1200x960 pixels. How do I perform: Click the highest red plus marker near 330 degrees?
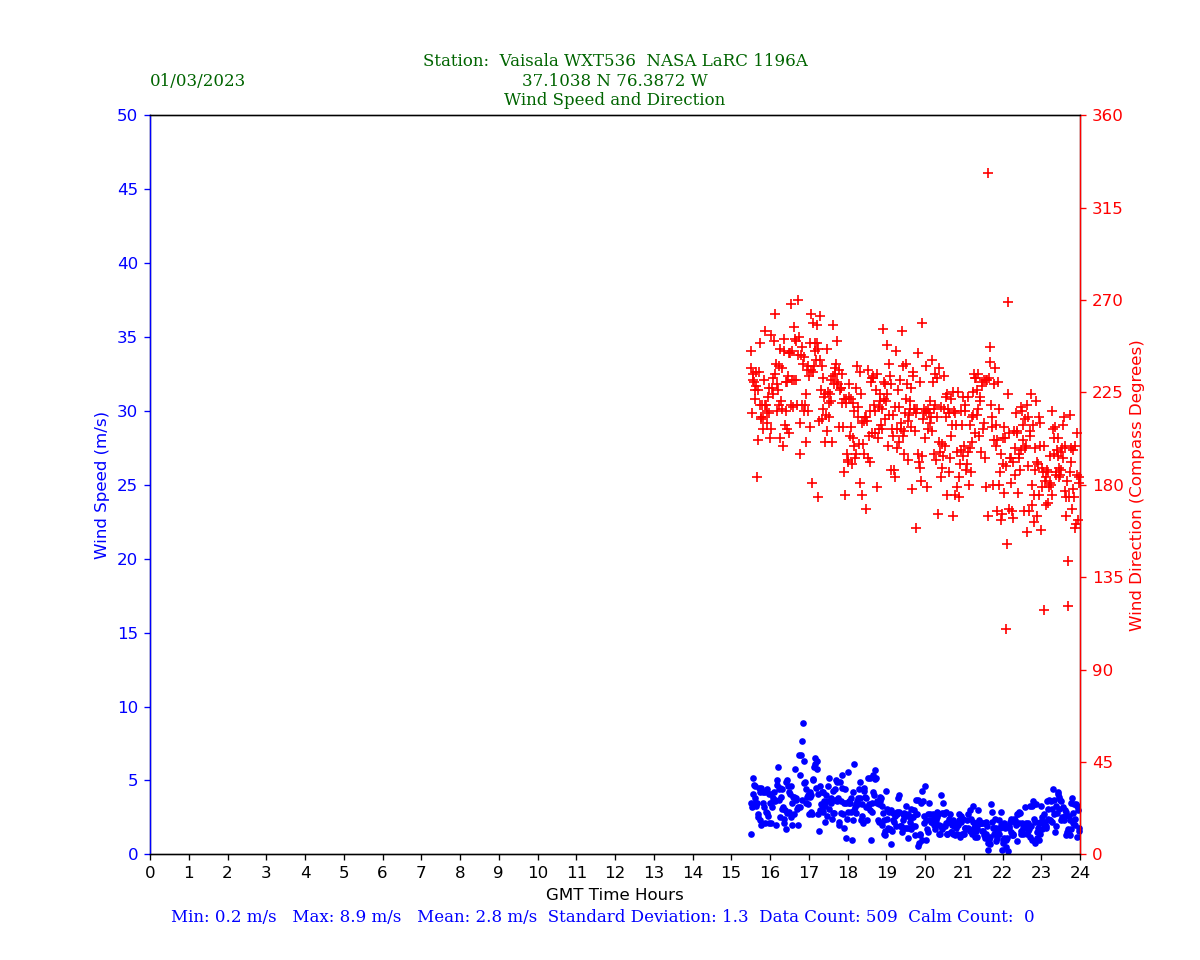[988, 173]
